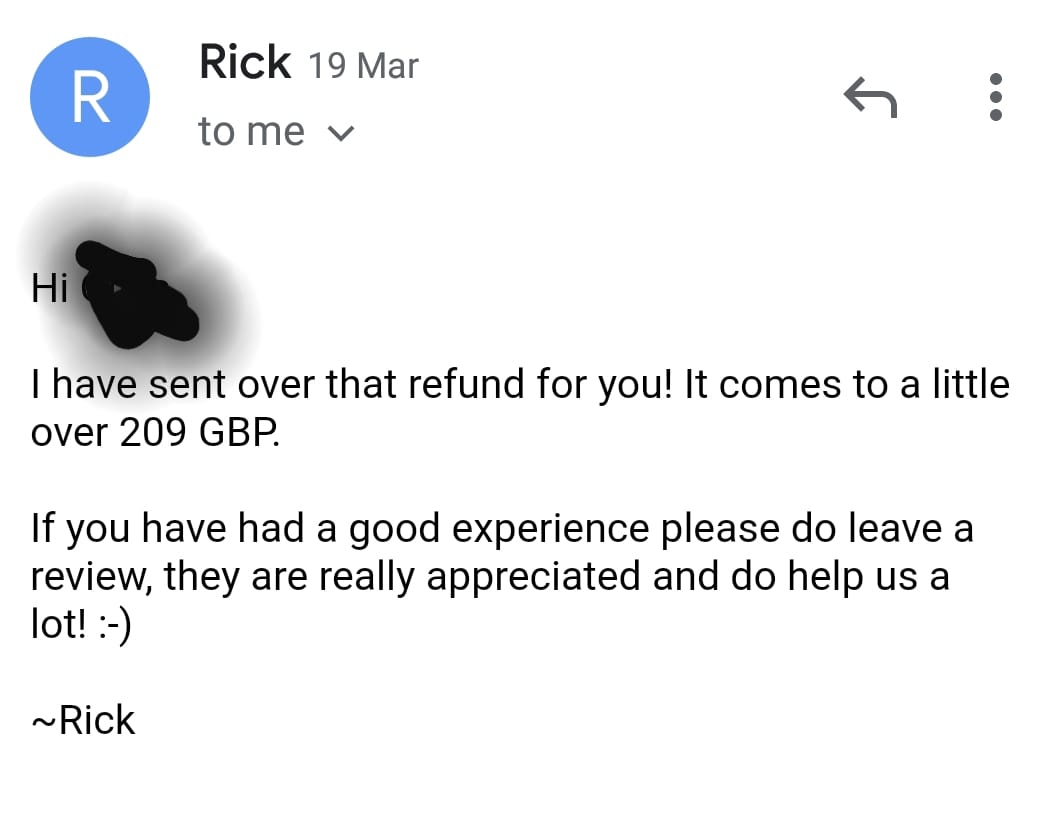Tap the "to me" recipient text

[251, 131]
